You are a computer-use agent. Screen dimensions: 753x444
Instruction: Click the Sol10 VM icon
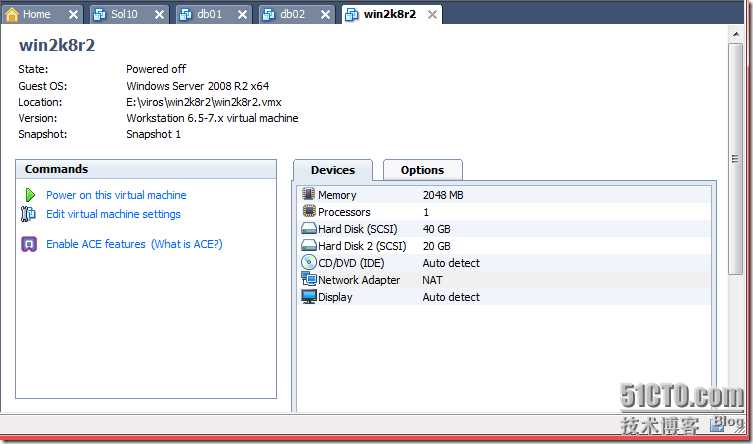coord(99,15)
